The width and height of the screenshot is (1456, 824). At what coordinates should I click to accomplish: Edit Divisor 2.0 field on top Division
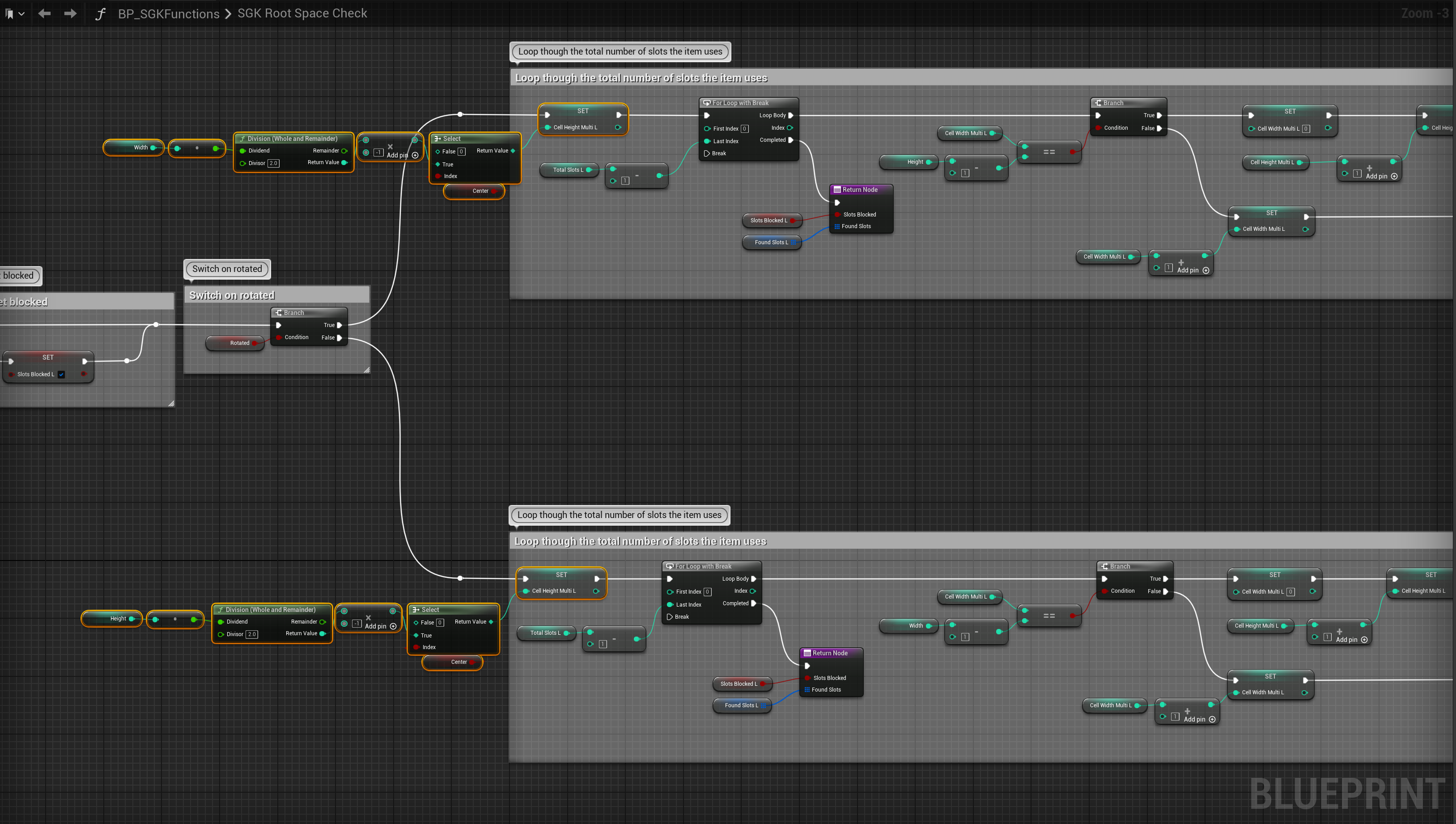pos(273,164)
